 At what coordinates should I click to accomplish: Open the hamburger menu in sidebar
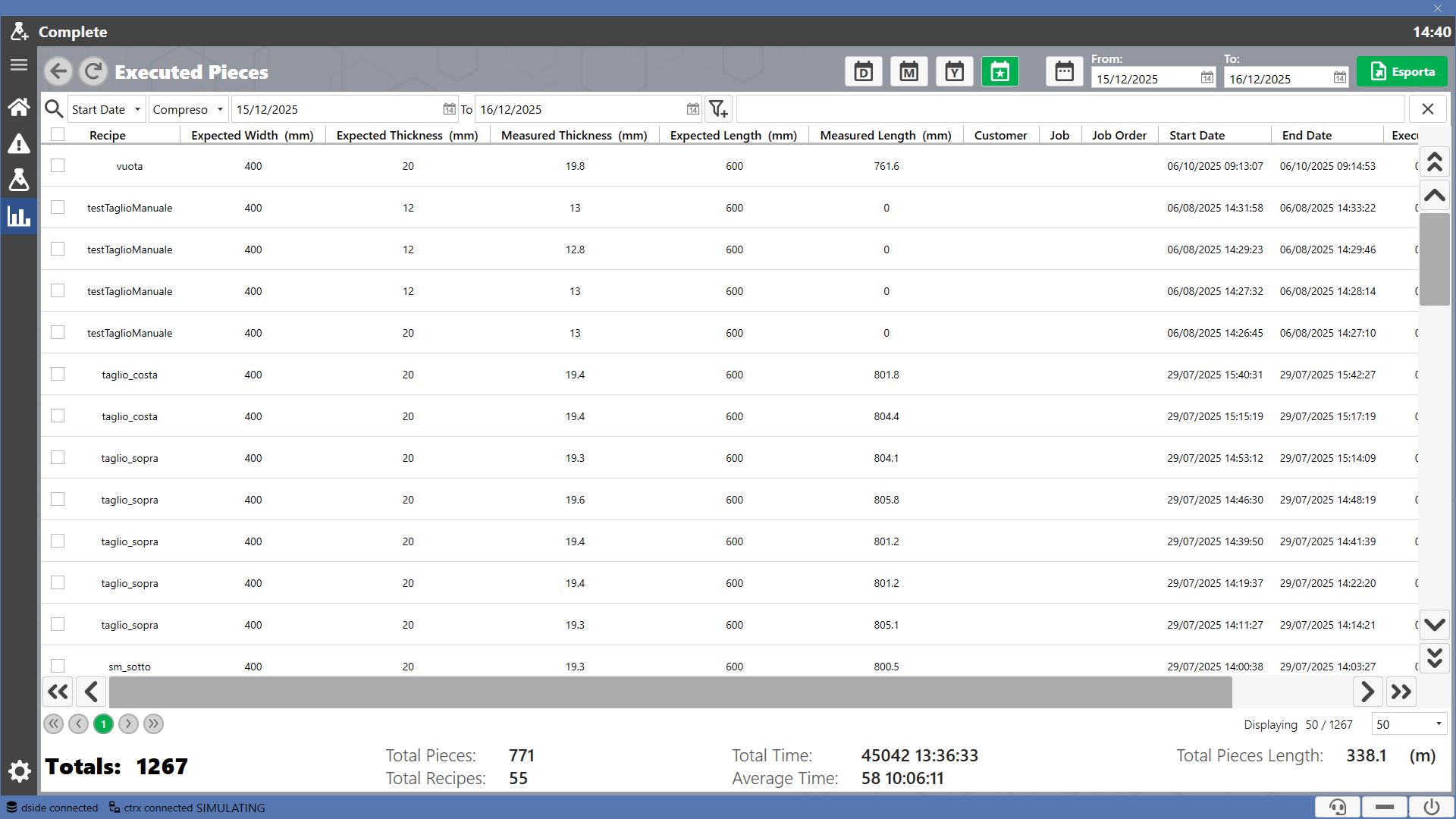pyautogui.click(x=19, y=65)
